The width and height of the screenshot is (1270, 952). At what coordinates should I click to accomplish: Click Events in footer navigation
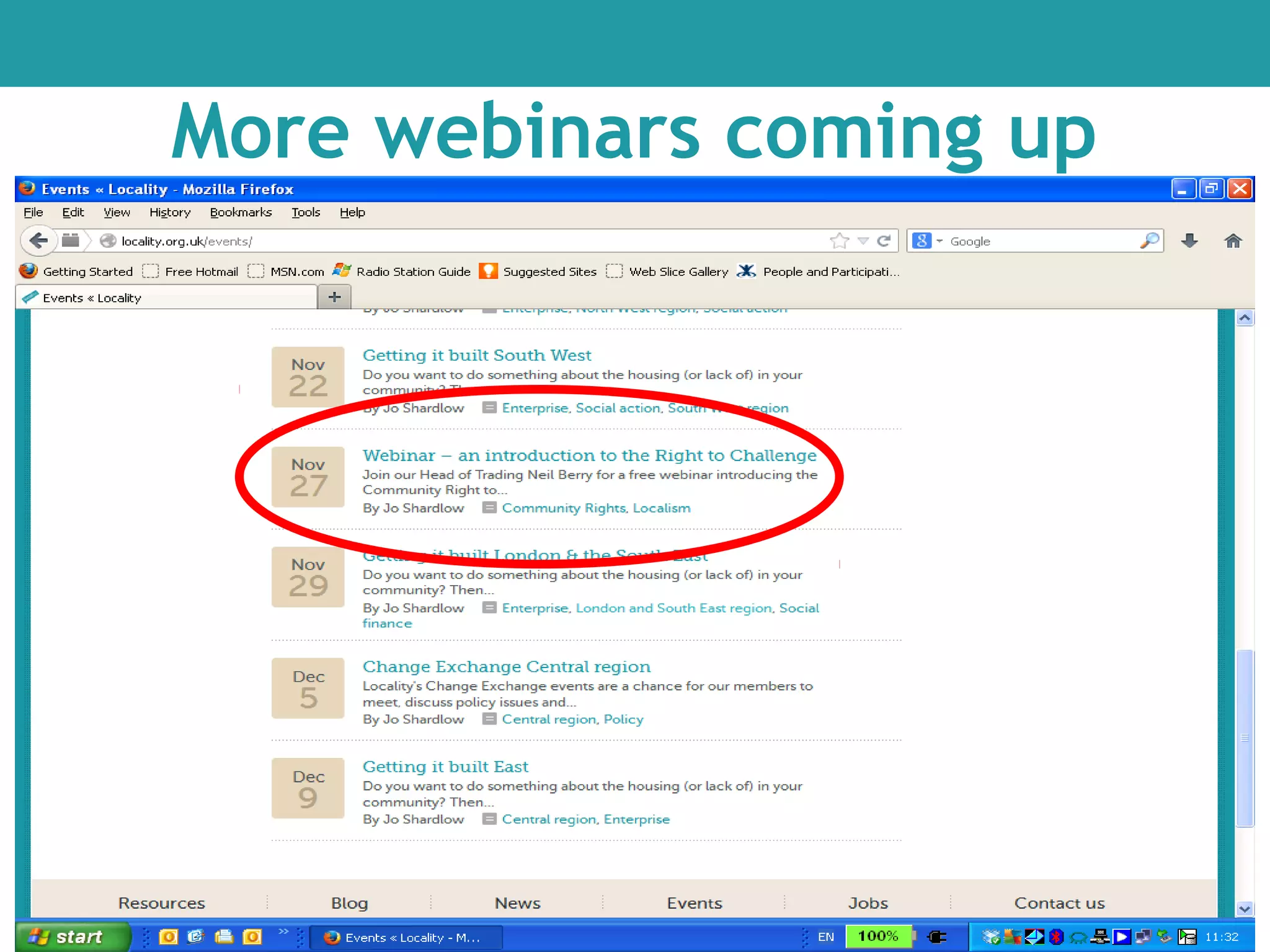click(695, 903)
